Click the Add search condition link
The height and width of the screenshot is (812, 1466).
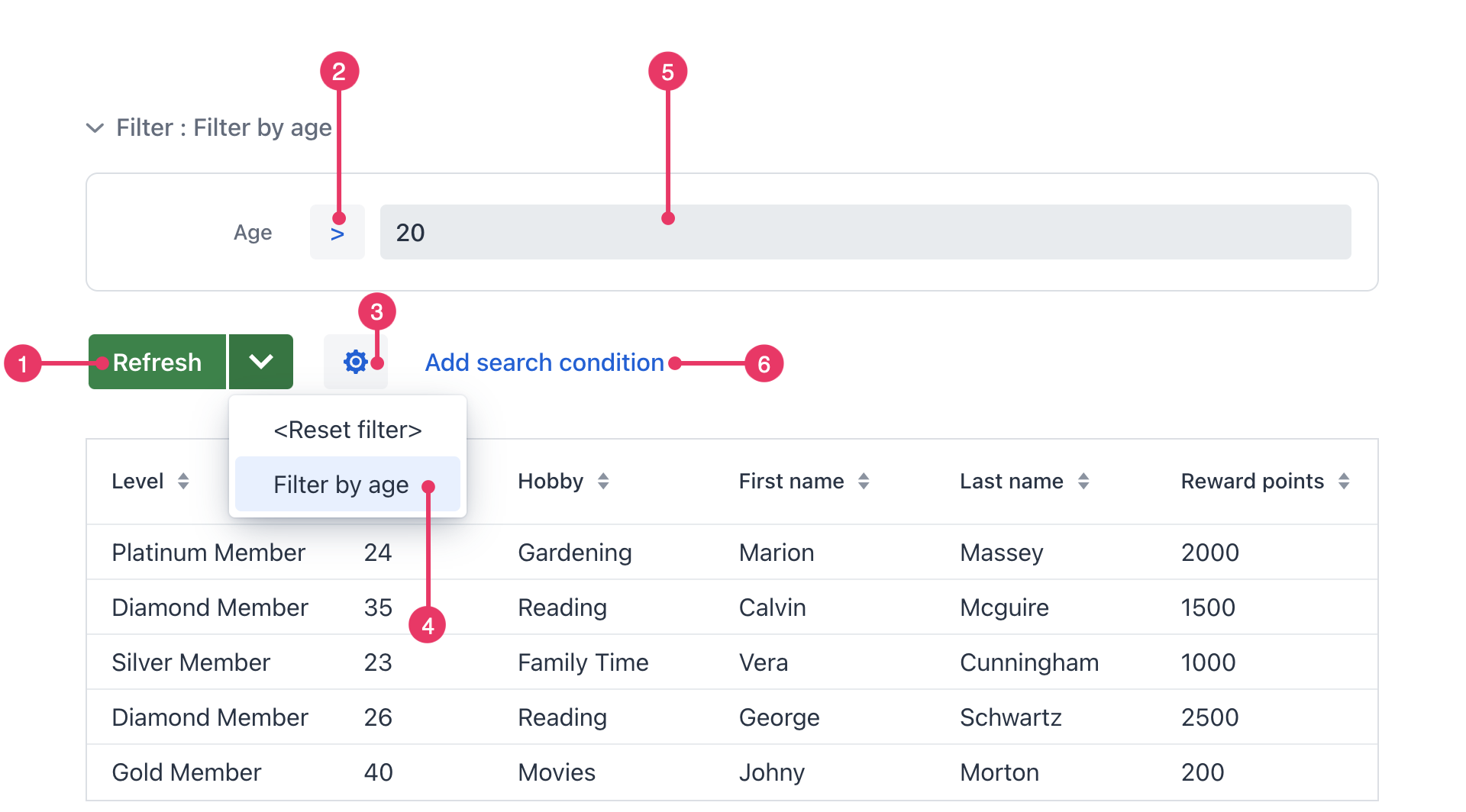click(544, 362)
